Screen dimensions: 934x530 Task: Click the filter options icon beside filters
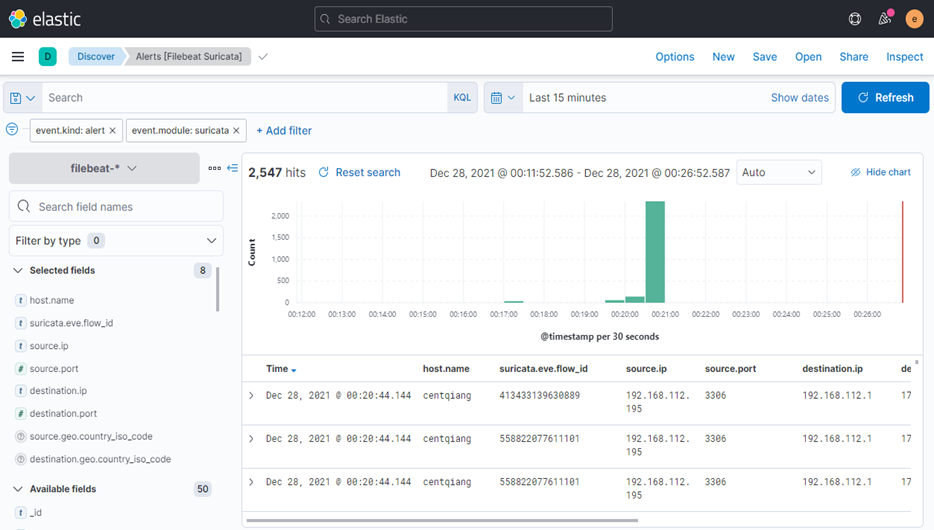[x=12, y=130]
